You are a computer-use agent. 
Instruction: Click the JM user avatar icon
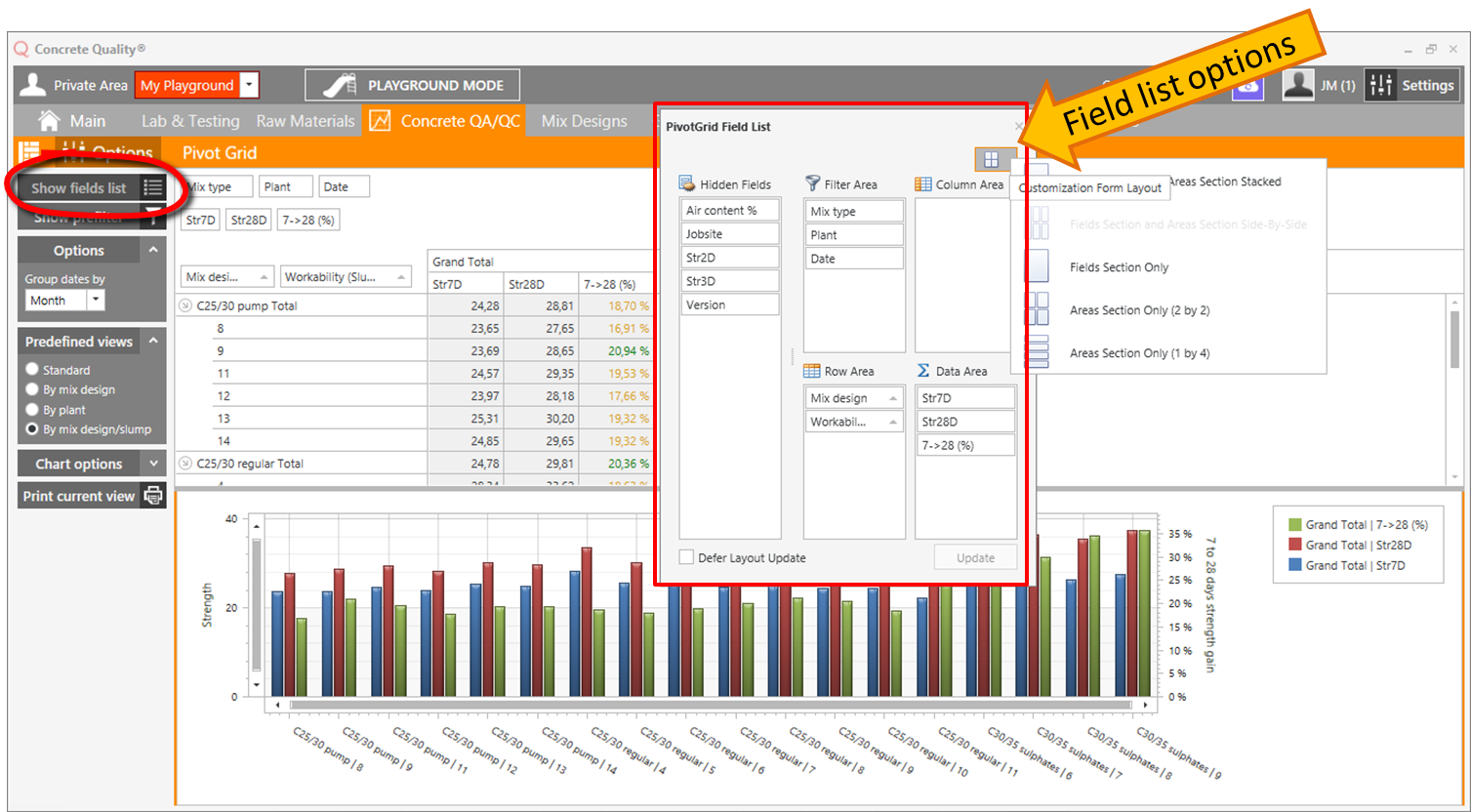1297,86
